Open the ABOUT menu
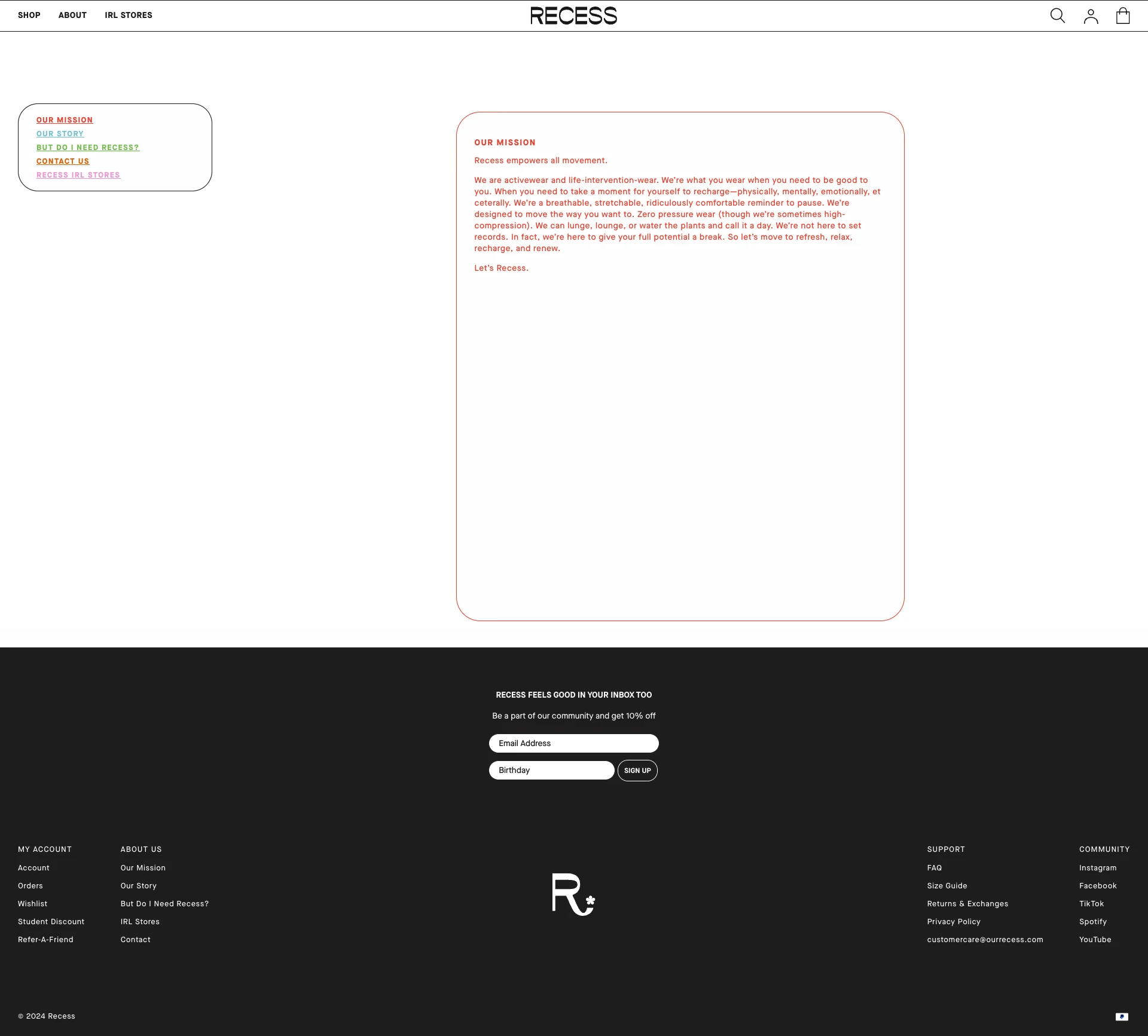The image size is (1148, 1036). (x=72, y=16)
